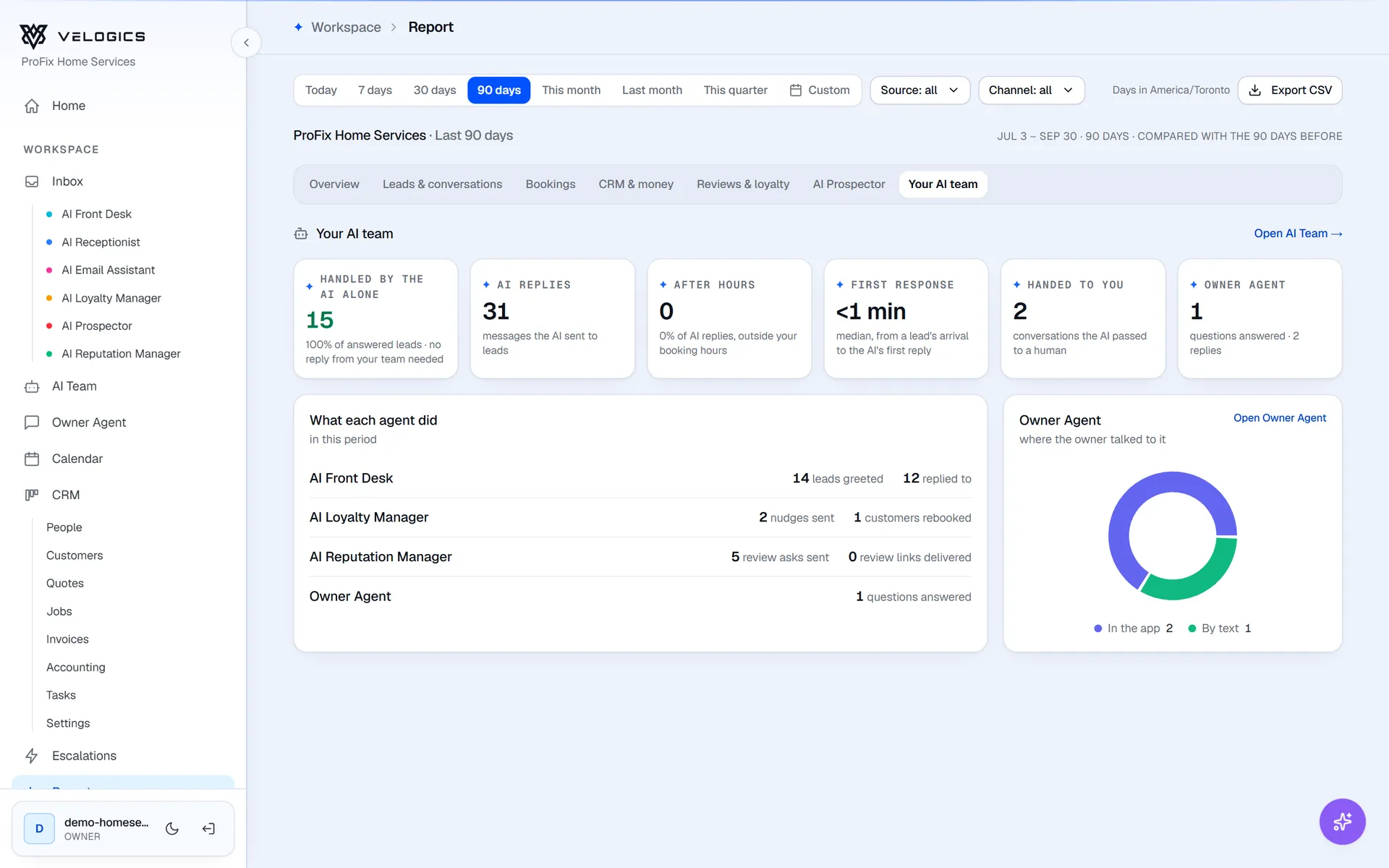Open the CRM & money tab
The image size is (1389, 868).
[636, 184]
